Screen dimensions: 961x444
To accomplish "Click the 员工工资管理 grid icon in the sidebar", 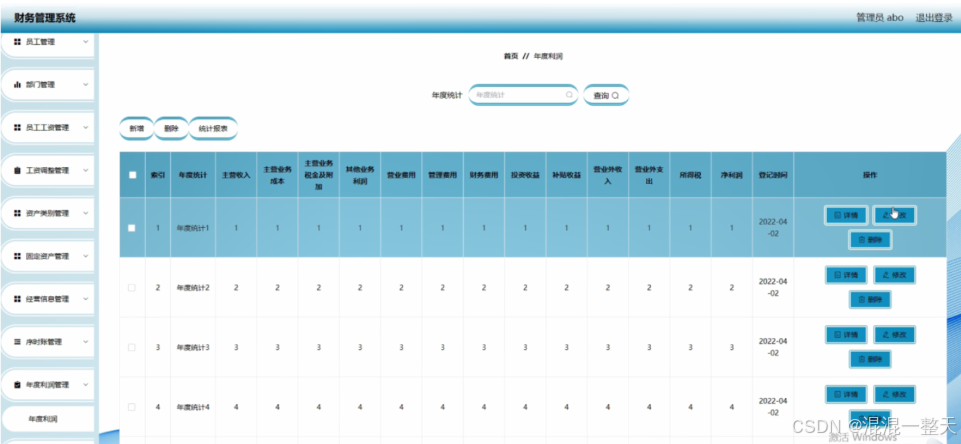I will [x=17, y=128].
